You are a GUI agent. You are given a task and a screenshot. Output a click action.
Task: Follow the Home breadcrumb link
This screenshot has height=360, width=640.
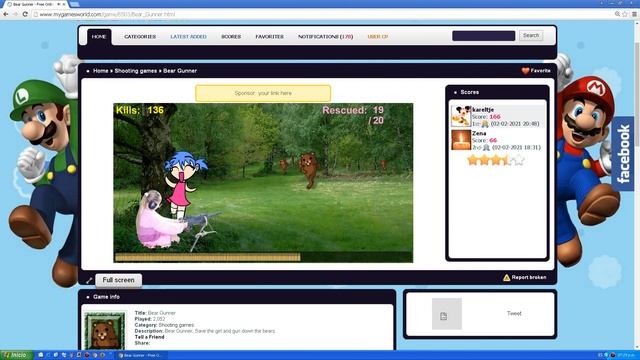(x=100, y=71)
